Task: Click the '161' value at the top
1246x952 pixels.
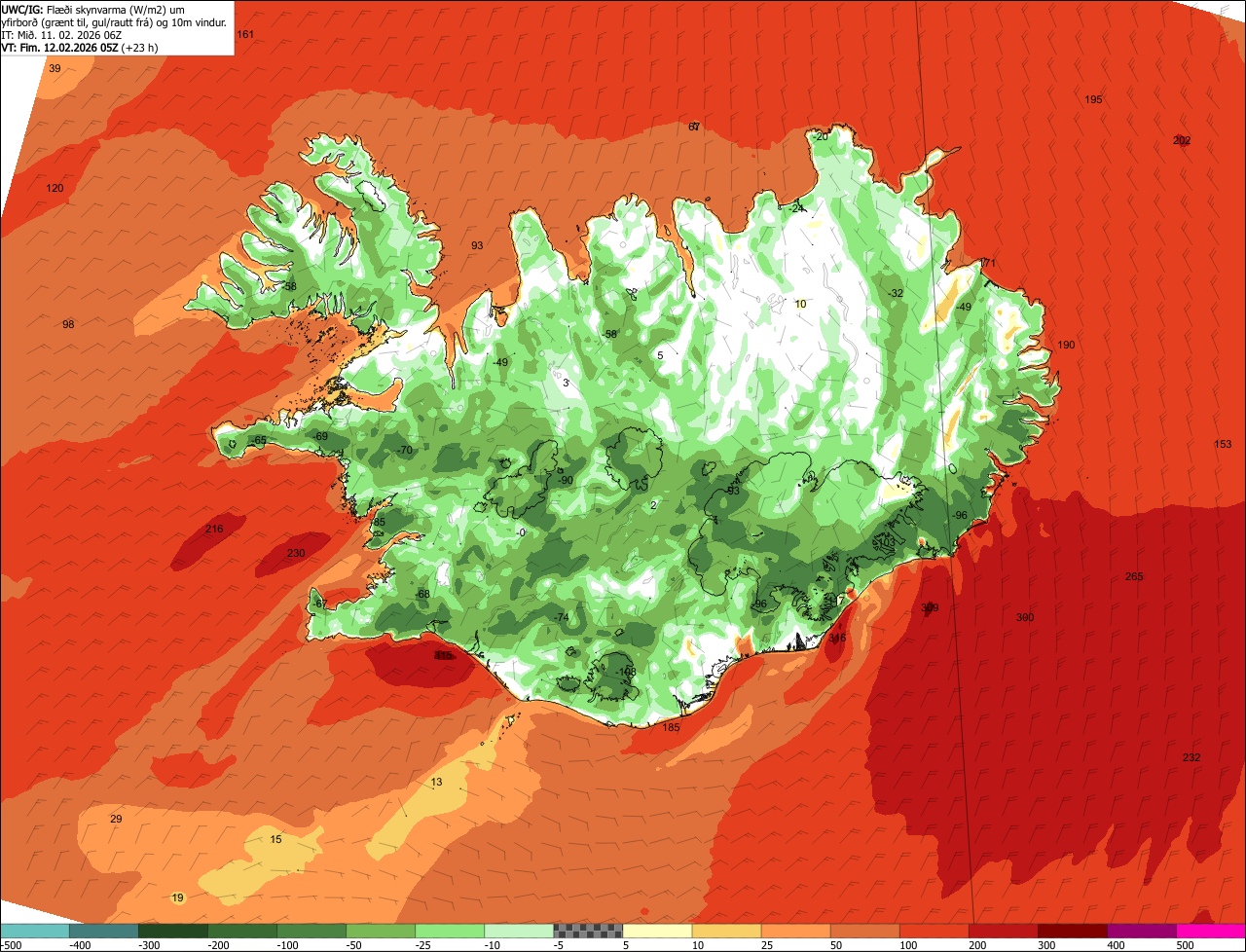Action: coord(245,35)
